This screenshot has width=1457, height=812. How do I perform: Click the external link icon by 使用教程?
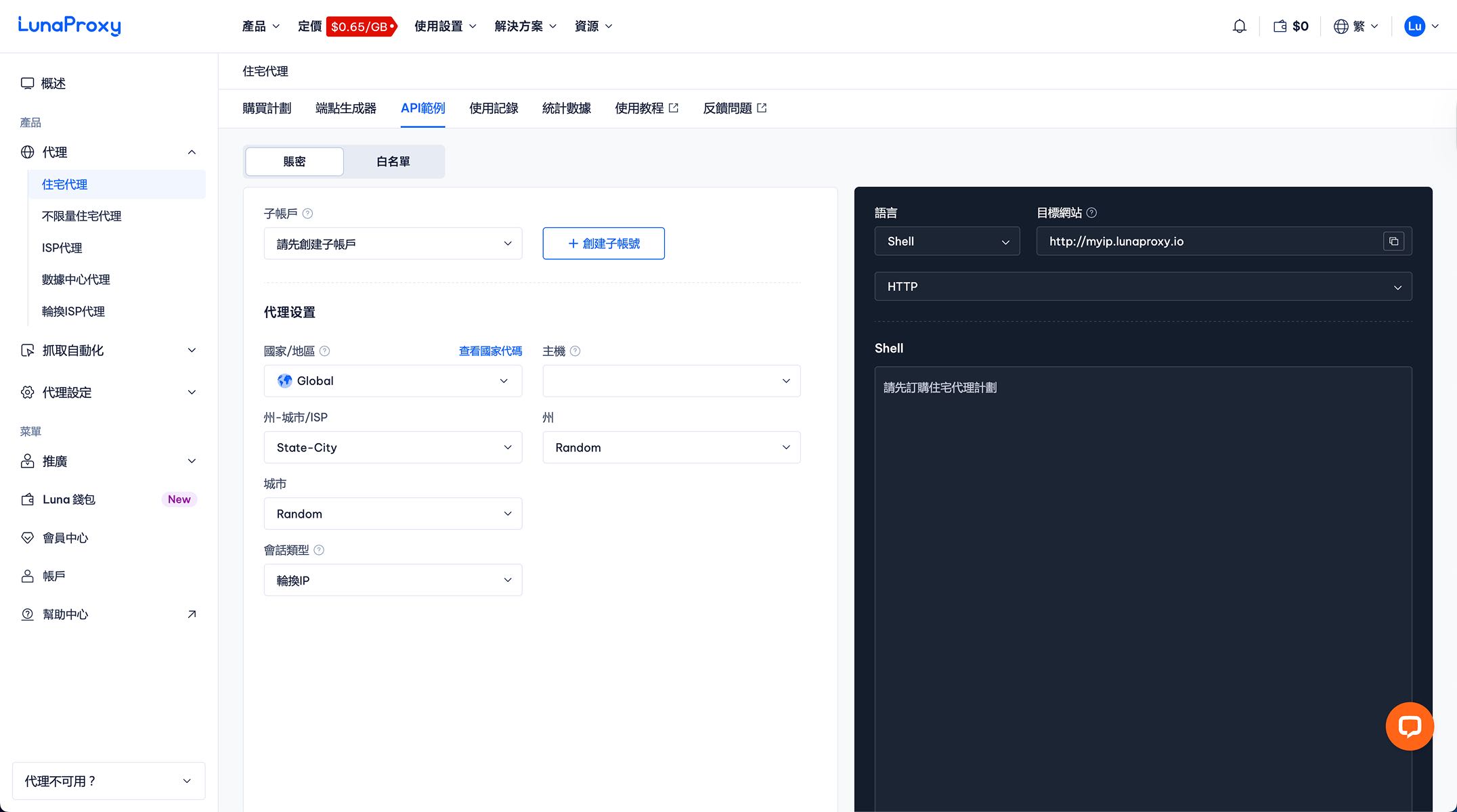point(673,108)
